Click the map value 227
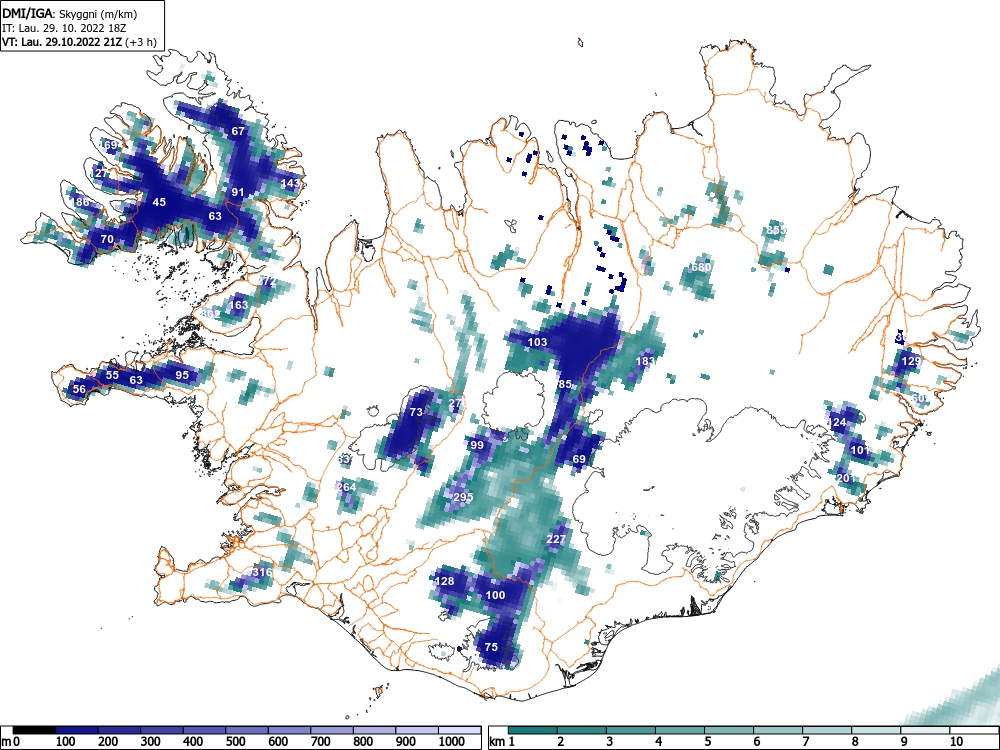Screen dimensions: 1000x750 point(556,539)
